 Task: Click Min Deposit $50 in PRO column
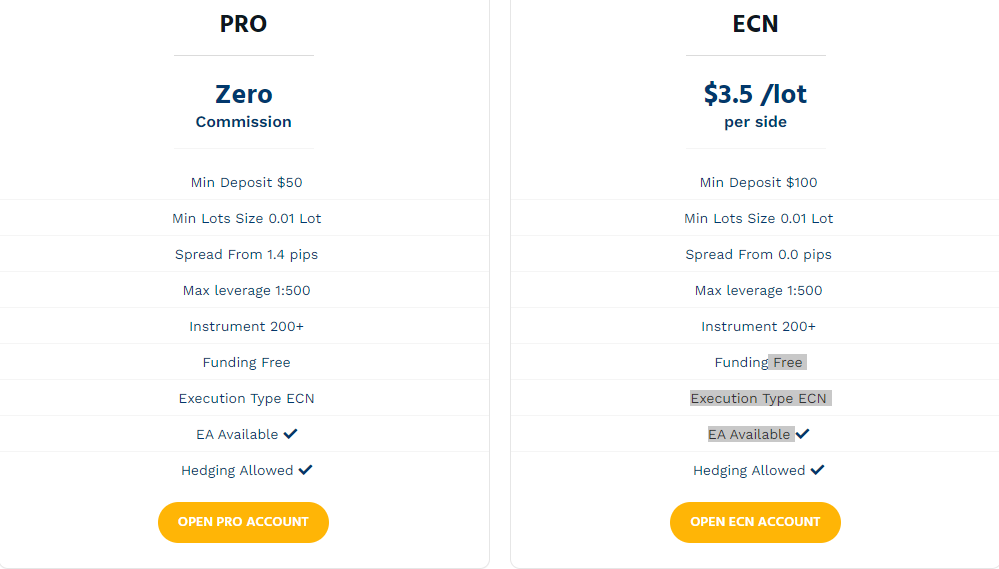[x=247, y=182]
